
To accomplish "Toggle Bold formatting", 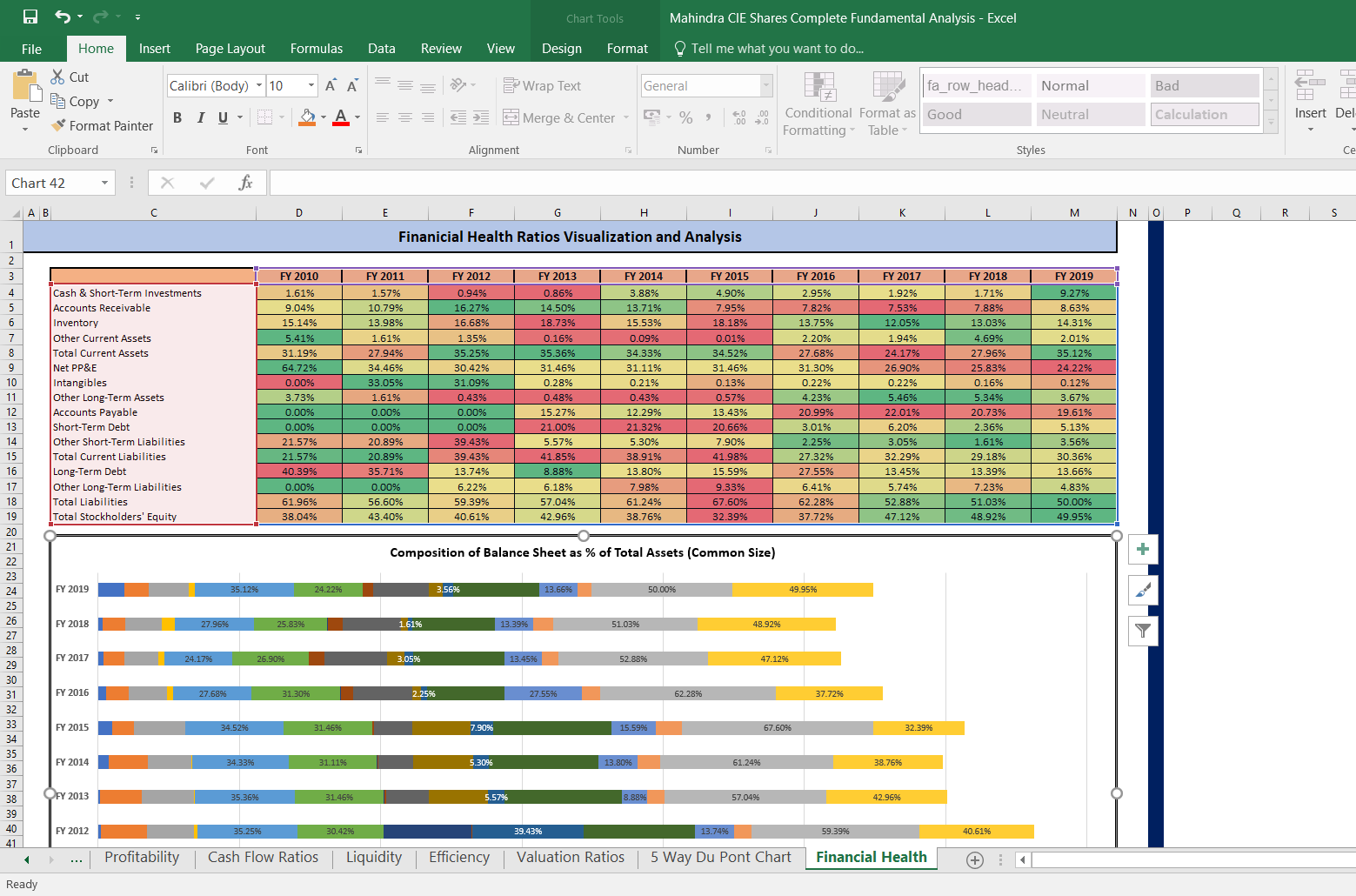I will [177, 117].
